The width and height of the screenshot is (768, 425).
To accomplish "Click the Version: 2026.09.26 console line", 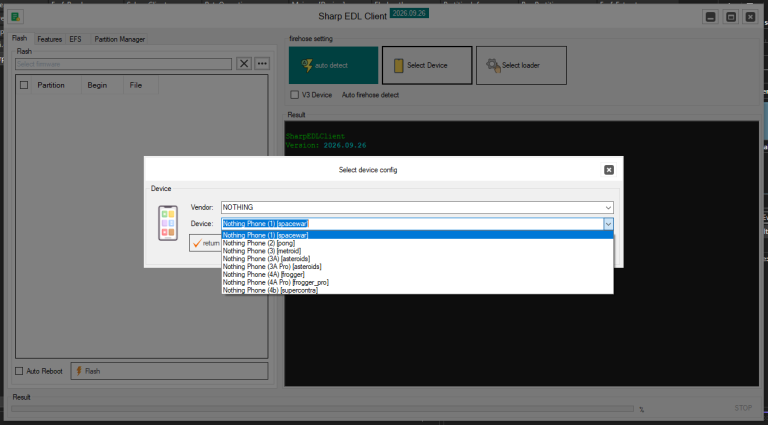I will pyautogui.click(x=326, y=145).
